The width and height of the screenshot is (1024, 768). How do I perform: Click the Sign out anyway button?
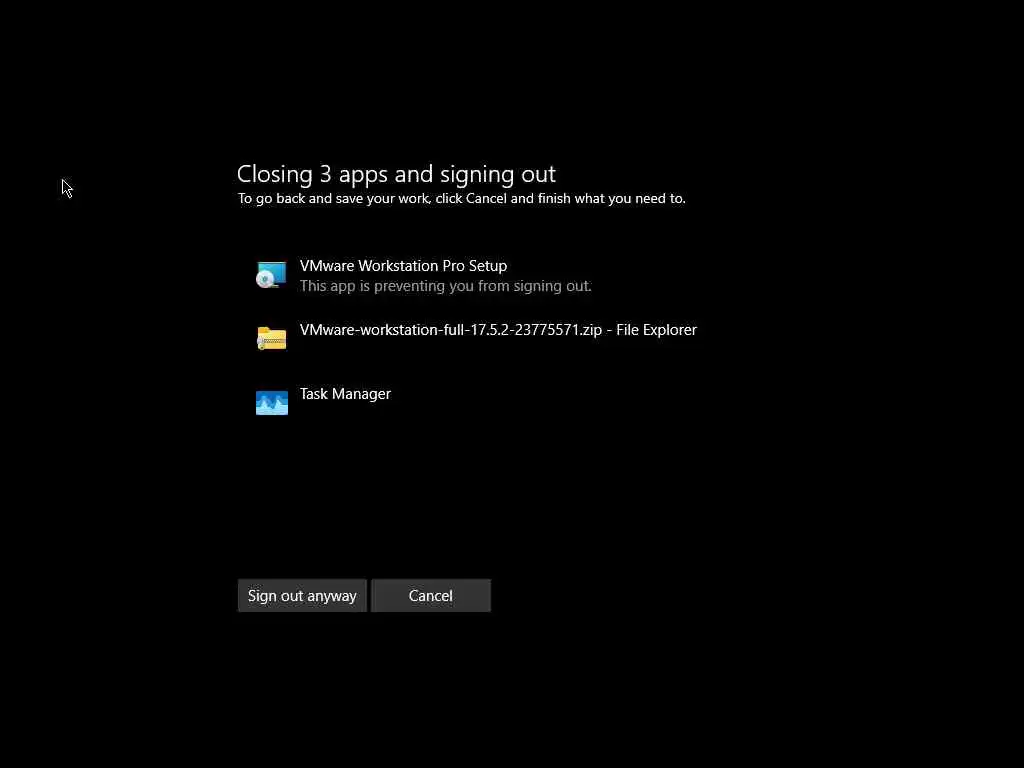click(x=302, y=596)
